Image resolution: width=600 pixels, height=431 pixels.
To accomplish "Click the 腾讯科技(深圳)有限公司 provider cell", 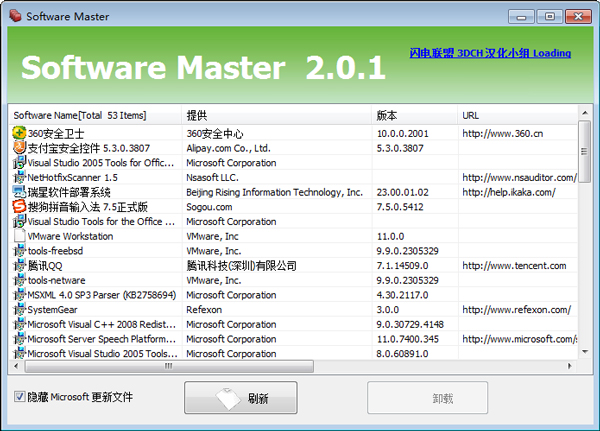I will pyautogui.click(x=241, y=266).
